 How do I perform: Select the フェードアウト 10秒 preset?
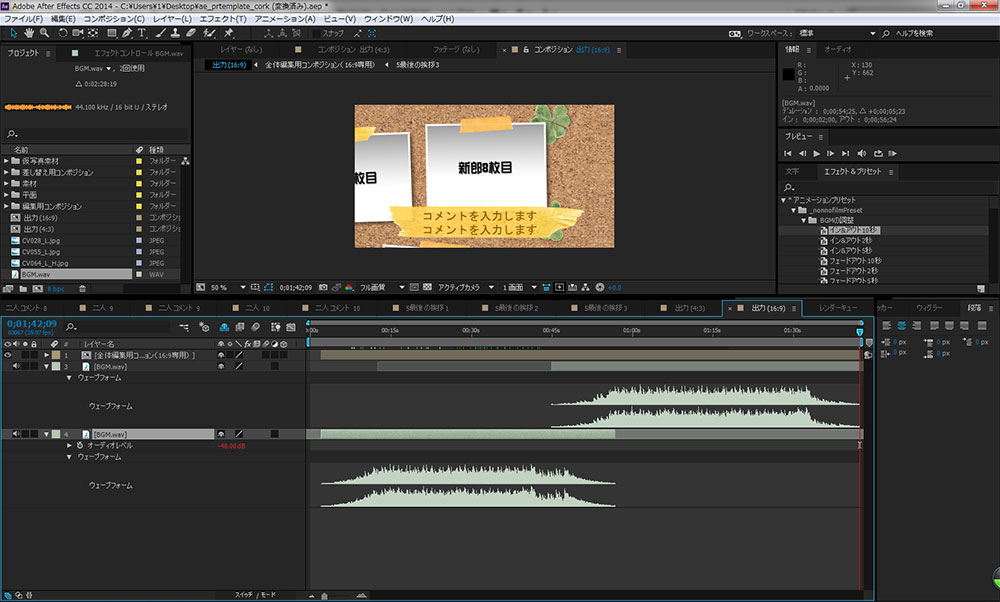[853, 261]
